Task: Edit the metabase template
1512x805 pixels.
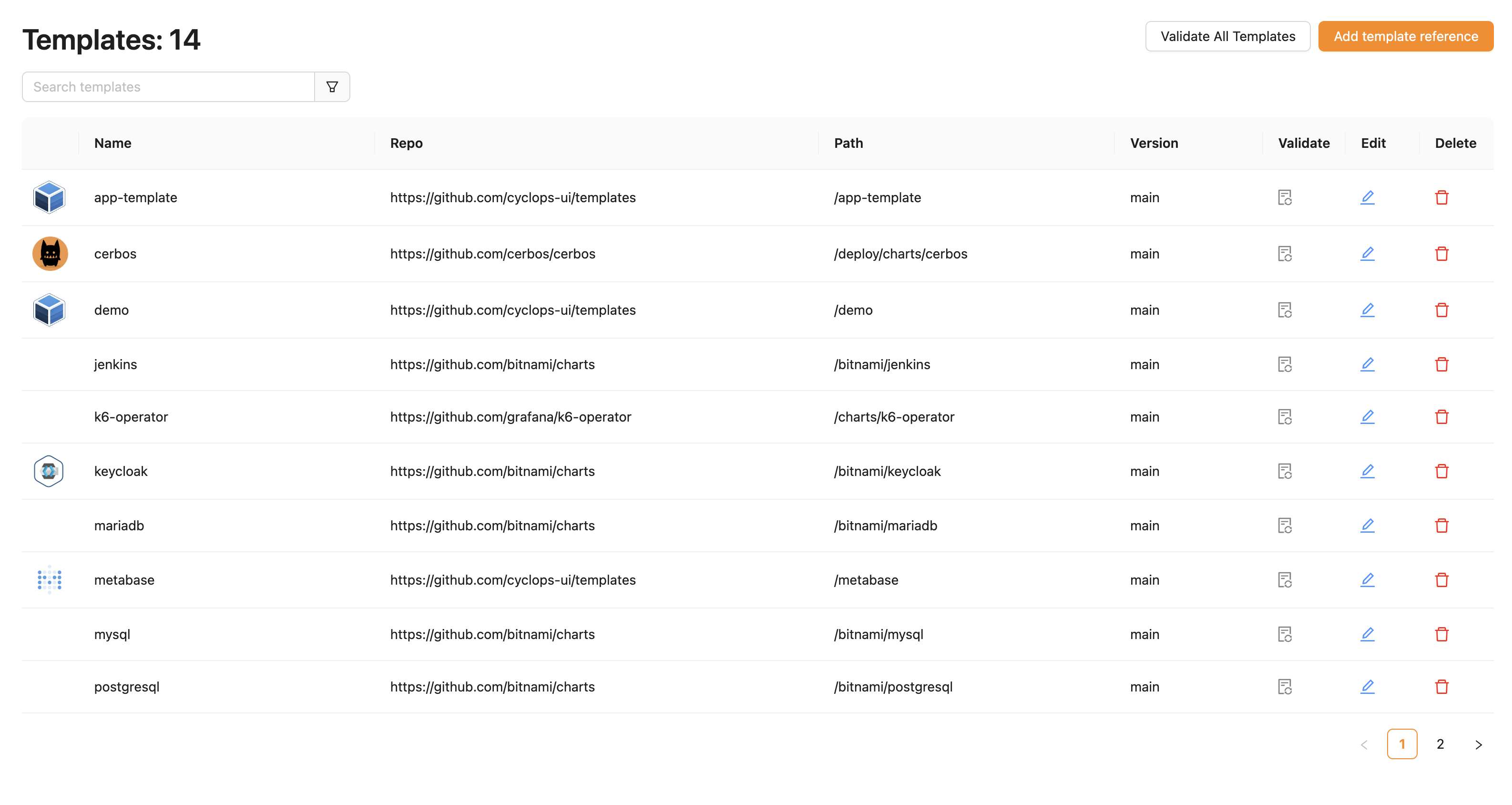Action: (x=1367, y=580)
